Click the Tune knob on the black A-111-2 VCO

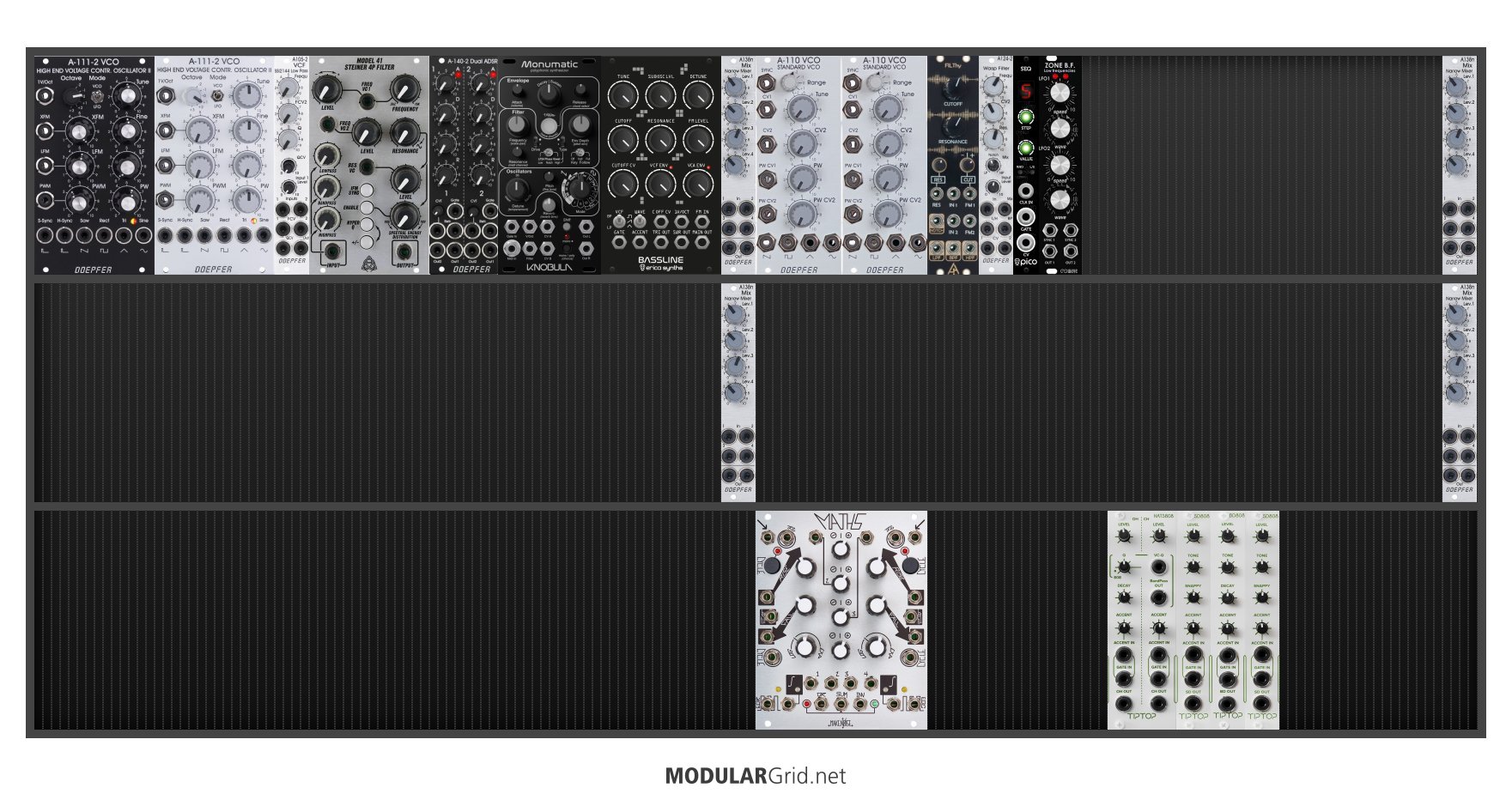tap(129, 96)
